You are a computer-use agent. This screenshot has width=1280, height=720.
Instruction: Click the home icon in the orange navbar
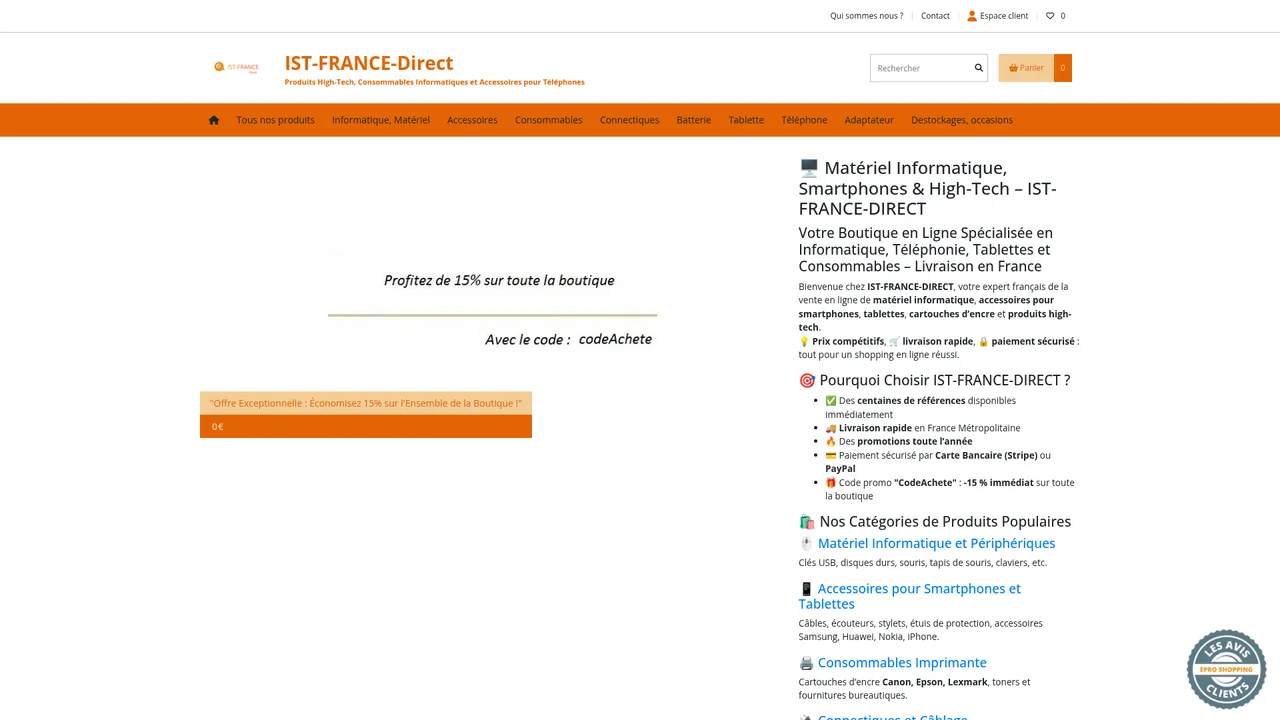214,120
